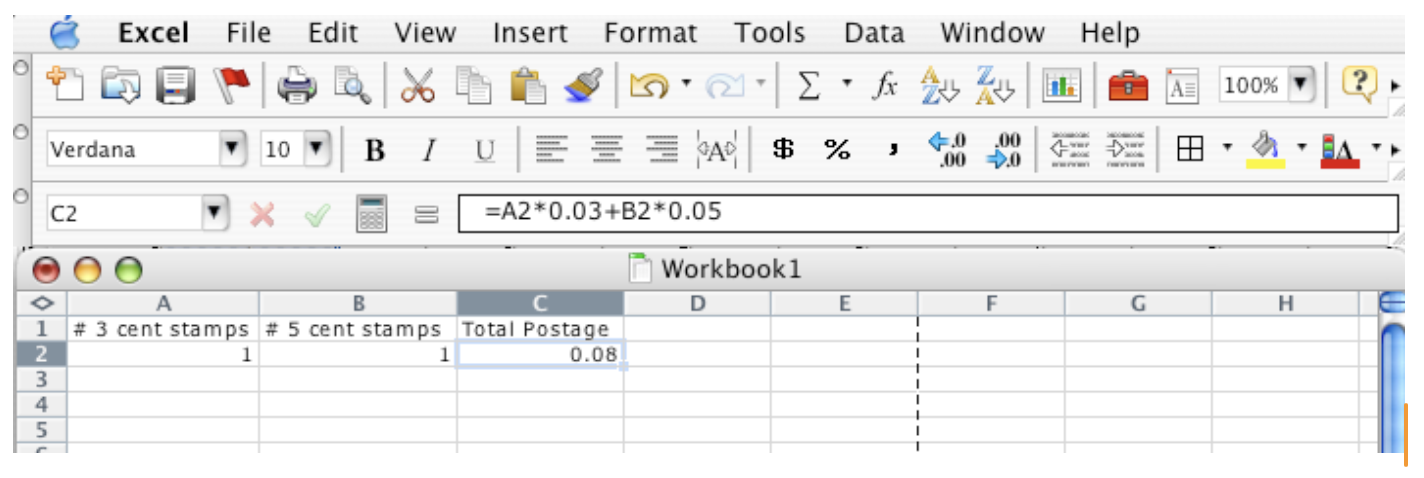Open Print Preview with magnifier icon
1424x478 pixels.
pyautogui.click(x=352, y=87)
